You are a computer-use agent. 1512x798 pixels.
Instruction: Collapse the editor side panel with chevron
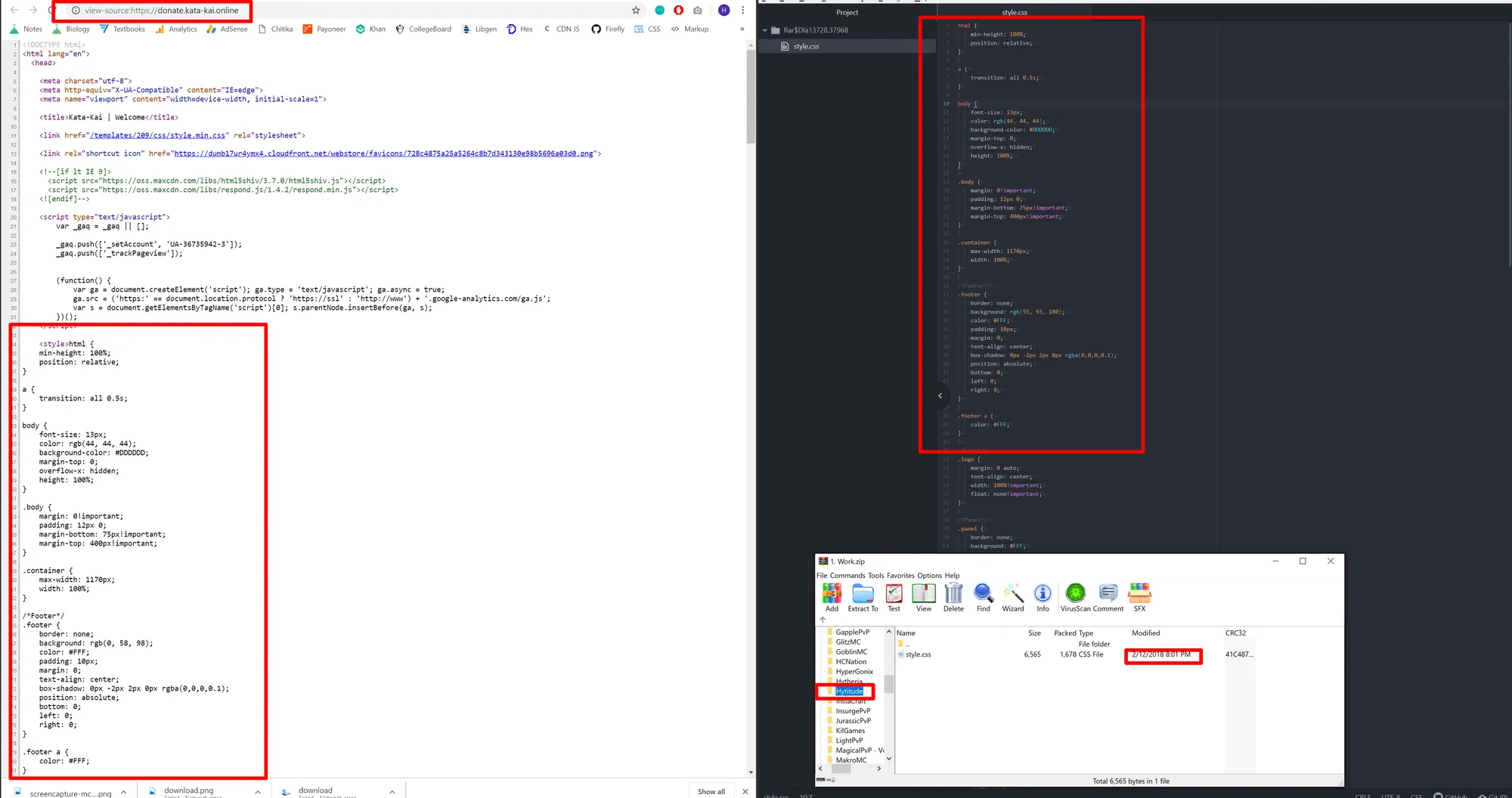[x=940, y=396]
